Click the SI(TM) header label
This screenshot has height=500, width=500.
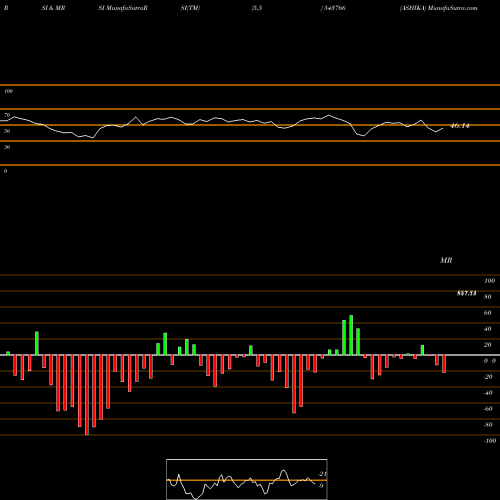pyautogui.click(x=190, y=8)
